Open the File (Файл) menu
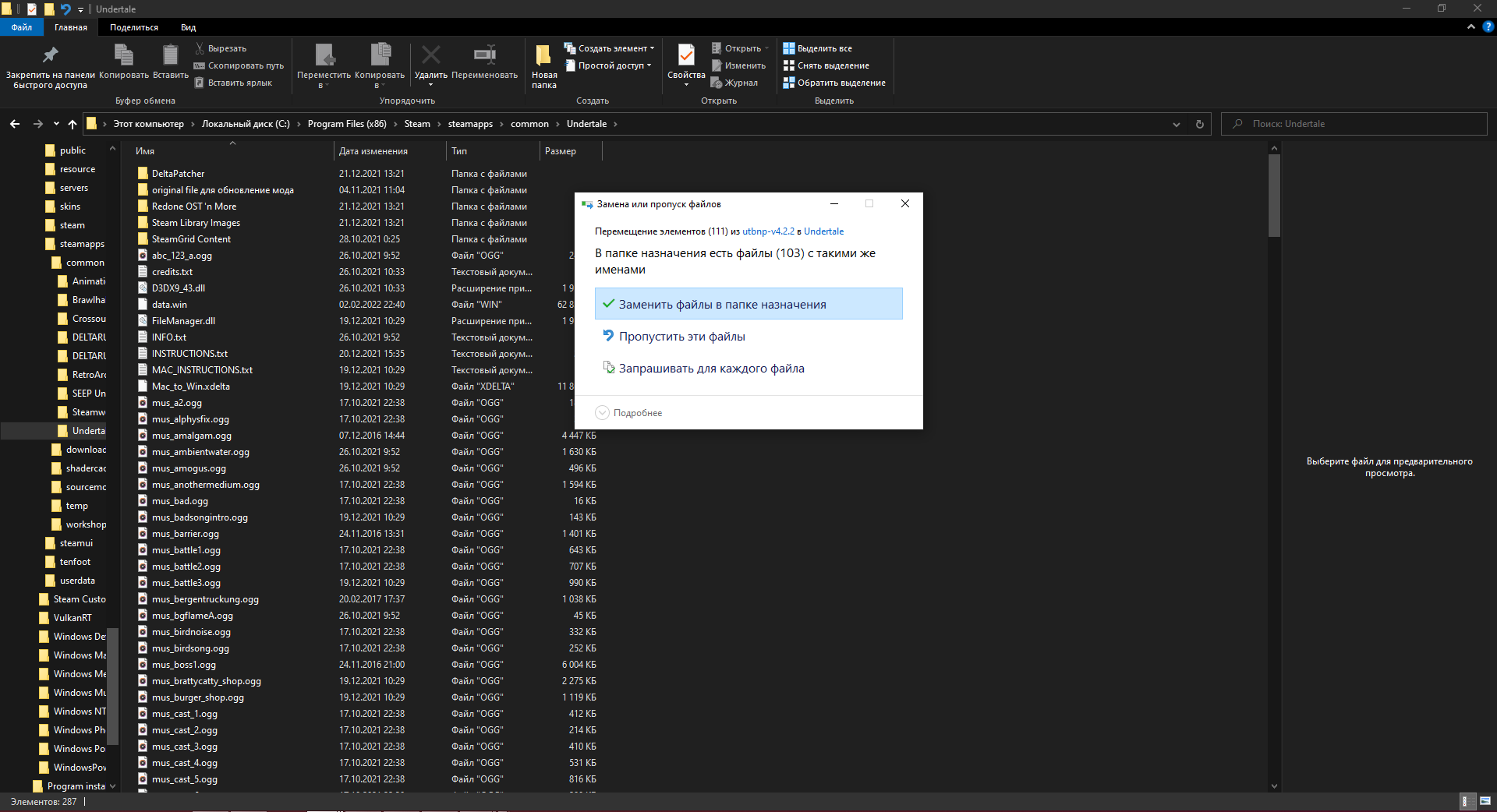Image resolution: width=1497 pixels, height=812 pixels. point(22,27)
